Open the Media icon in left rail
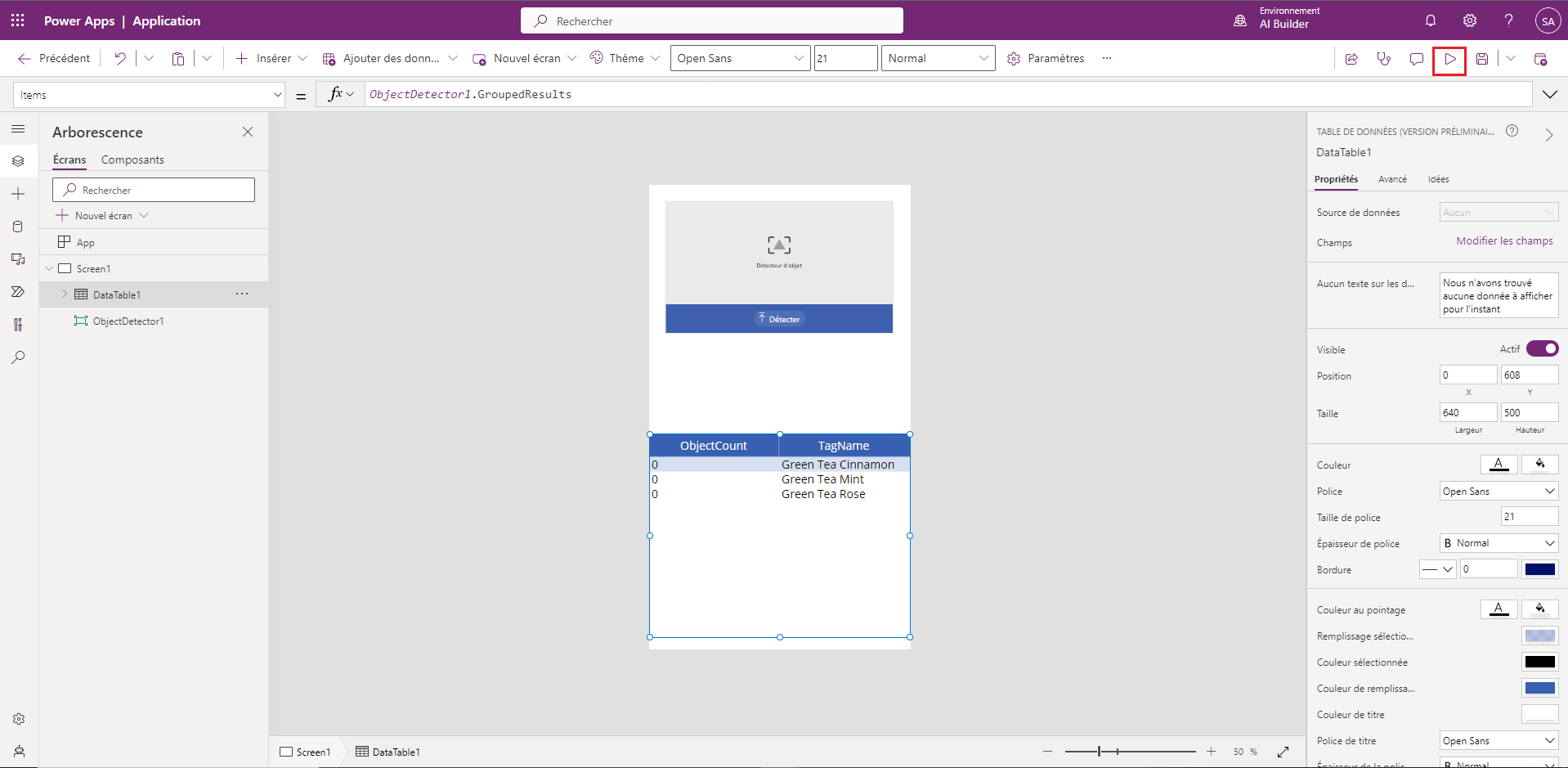 tap(18, 259)
